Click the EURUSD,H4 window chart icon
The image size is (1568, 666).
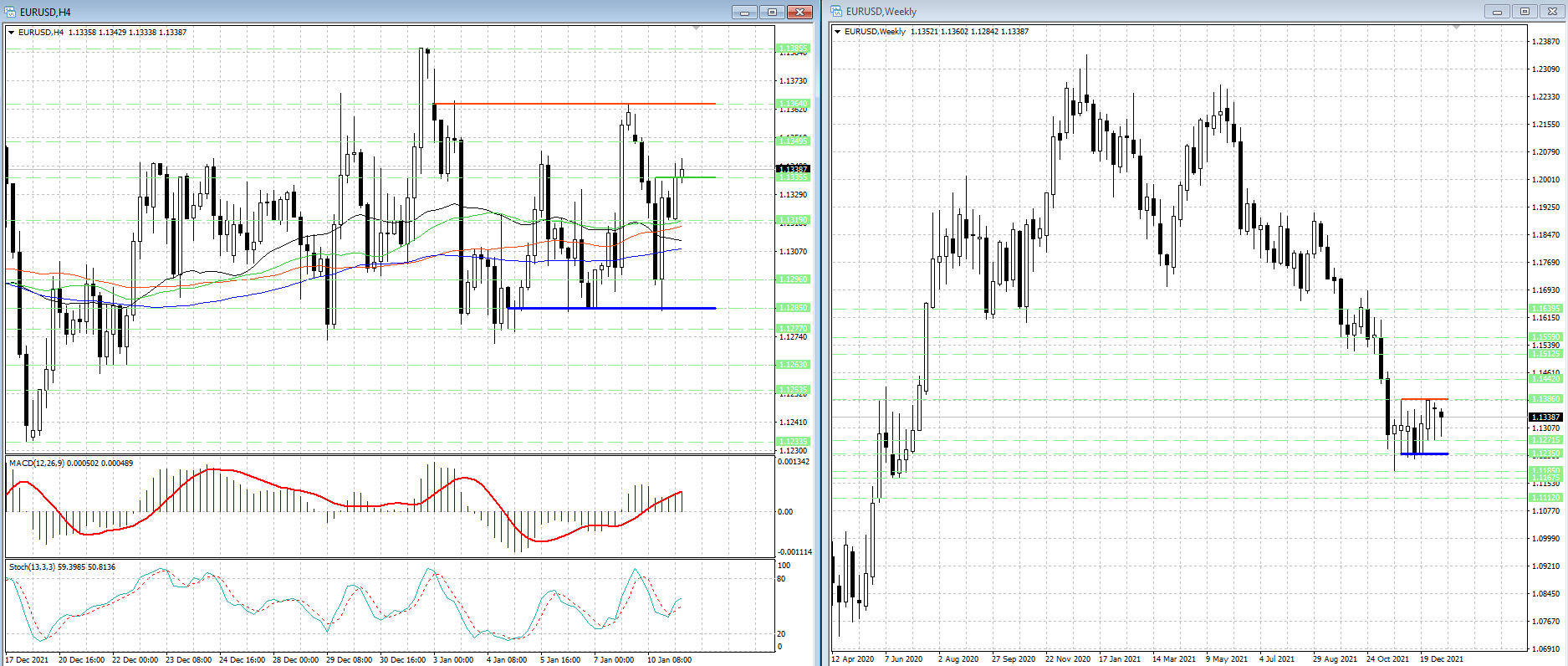coord(10,12)
